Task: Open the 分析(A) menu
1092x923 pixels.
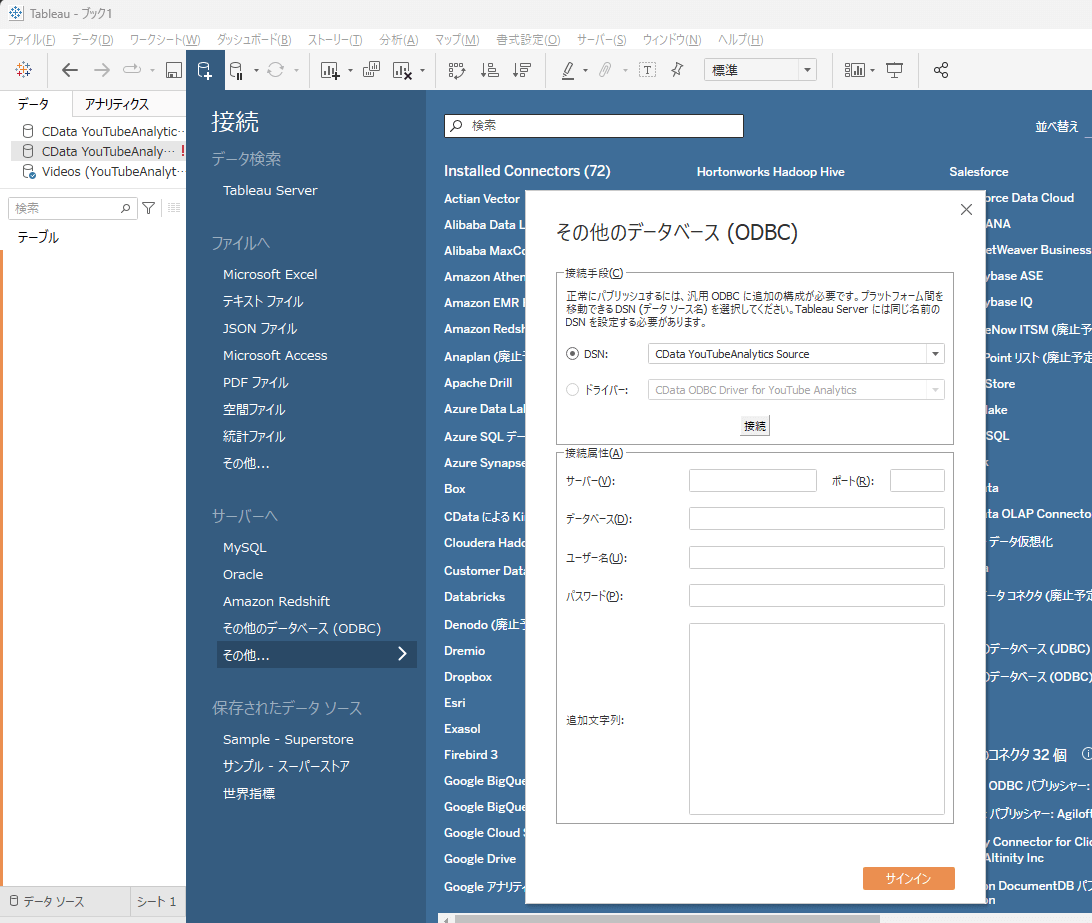Action: (398, 40)
